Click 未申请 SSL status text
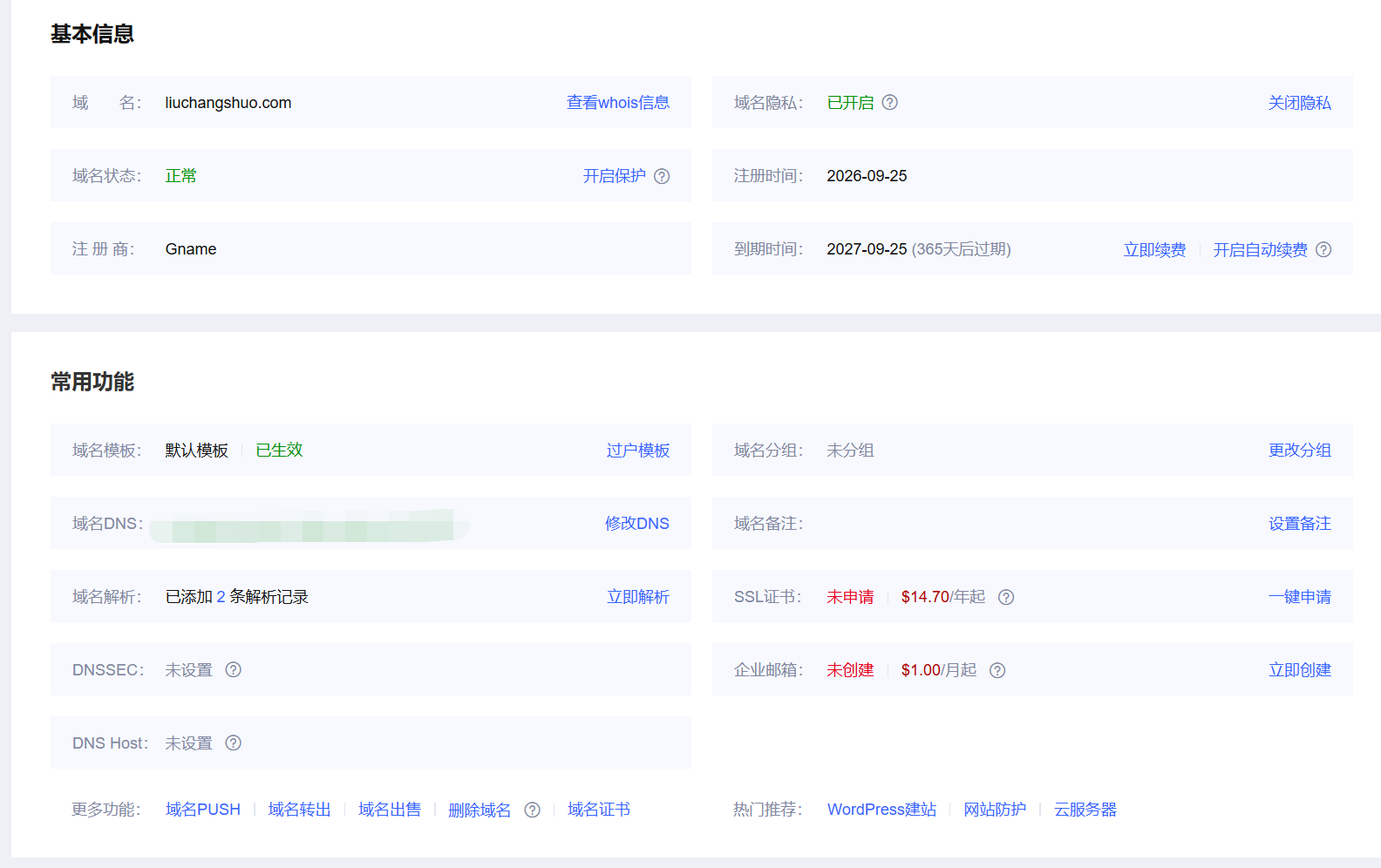The image size is (1381, 868). (850, 596)
